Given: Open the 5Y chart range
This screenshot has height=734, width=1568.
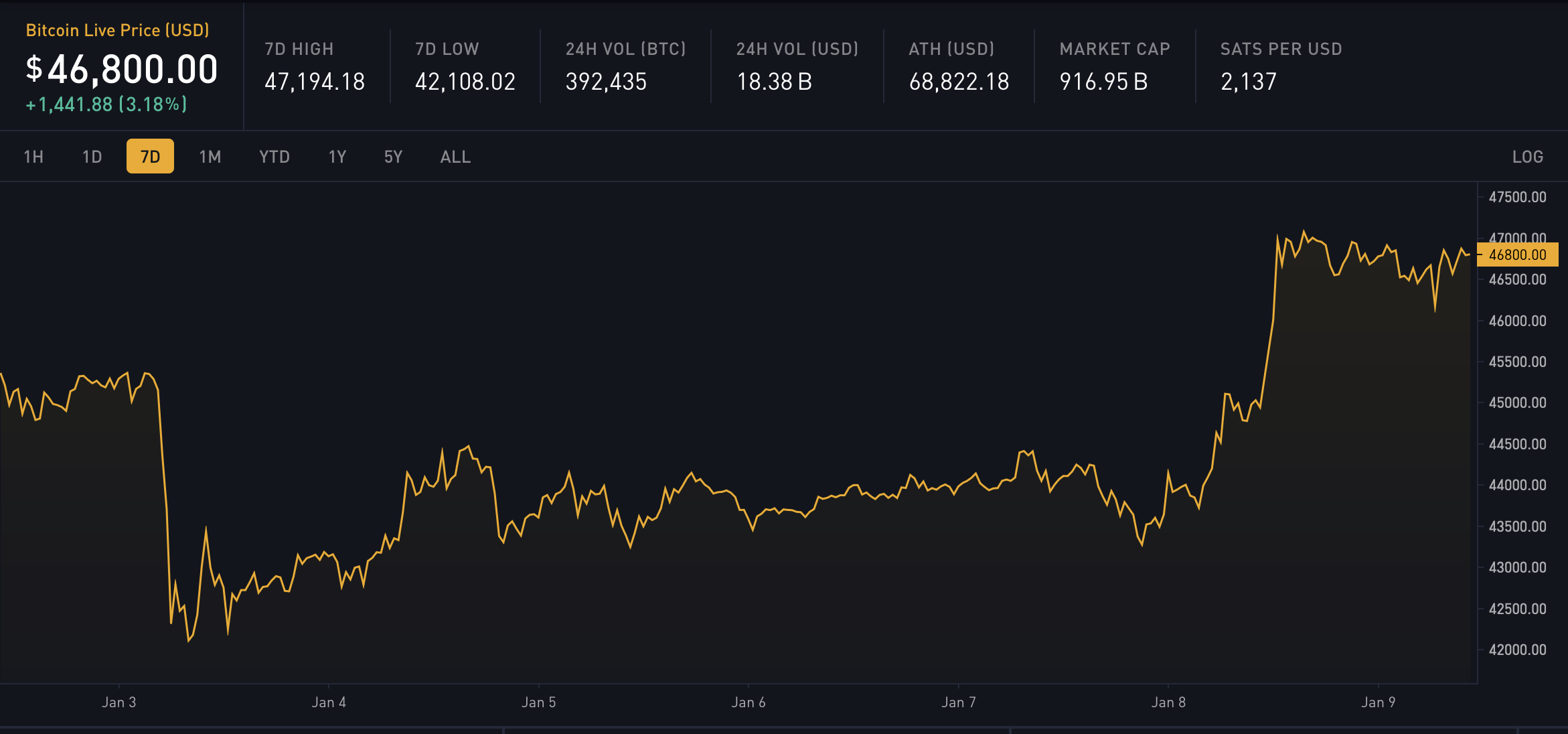Looking at the screenshot, I should click(393, 157).
